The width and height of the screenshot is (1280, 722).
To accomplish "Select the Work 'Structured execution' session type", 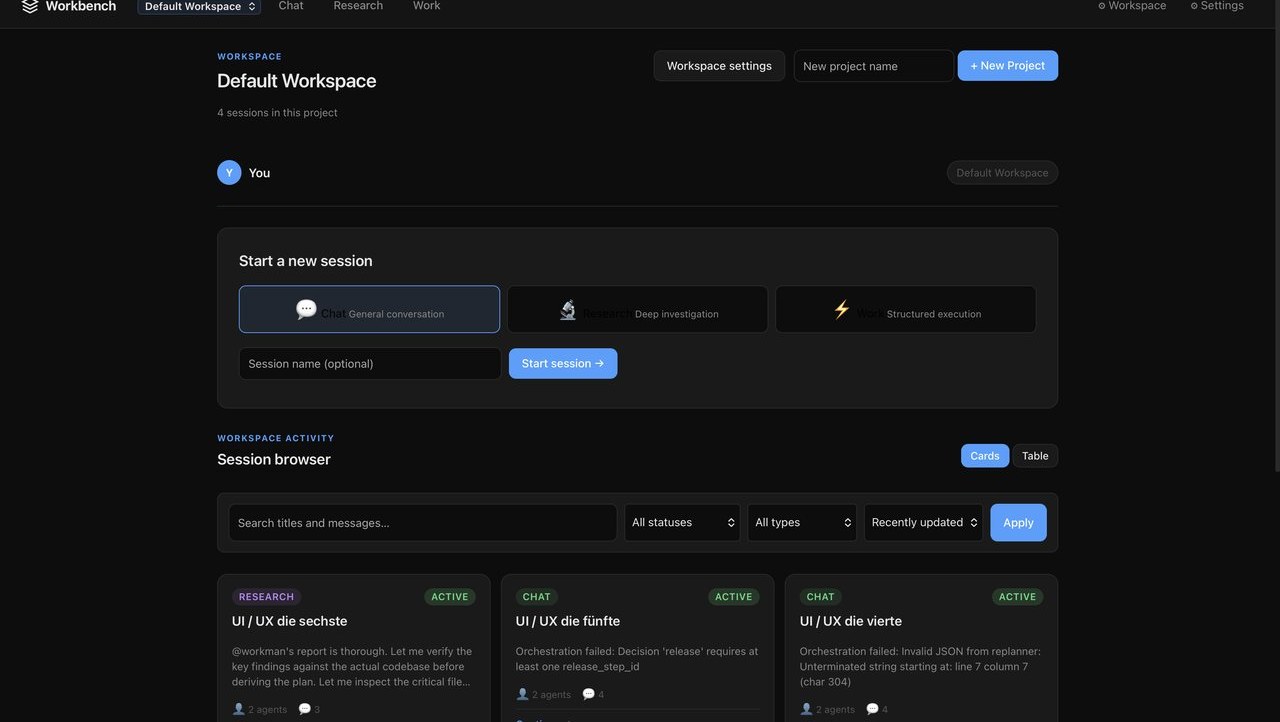I will [906, 309].
